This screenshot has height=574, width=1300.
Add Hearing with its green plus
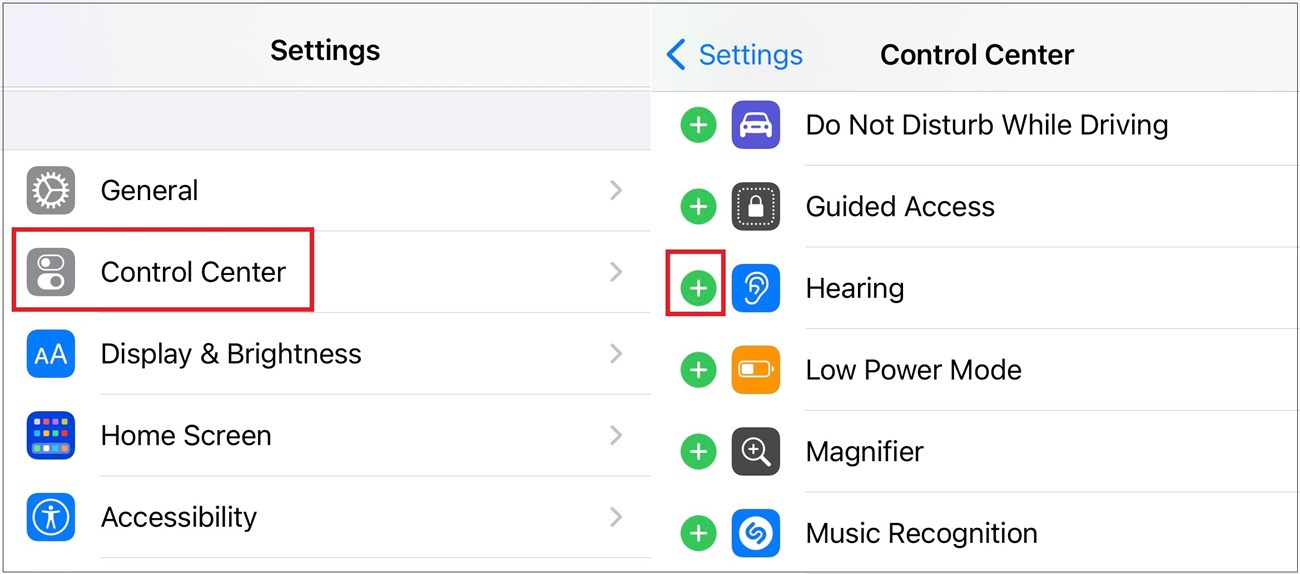698,289
